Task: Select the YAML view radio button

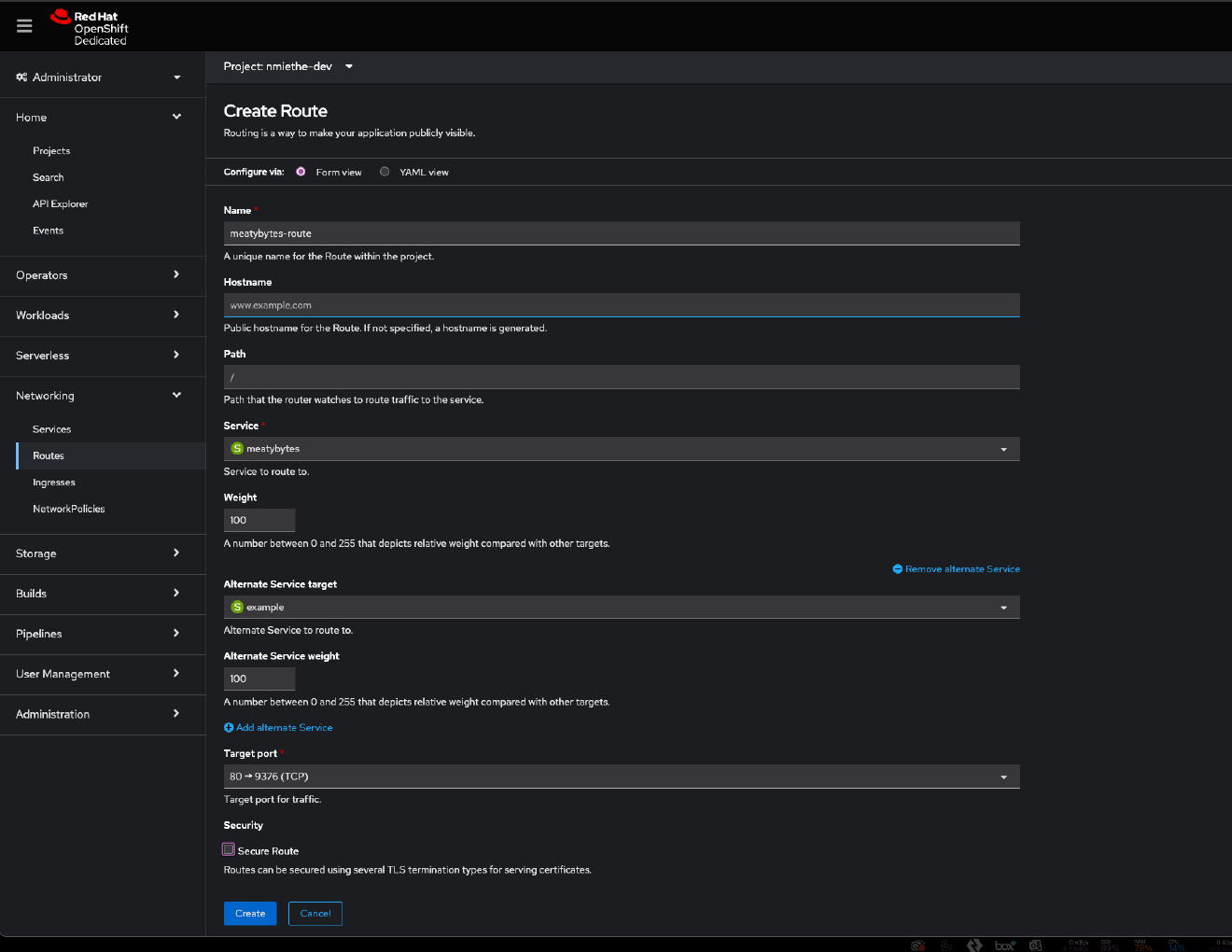Action: point(384,171)
